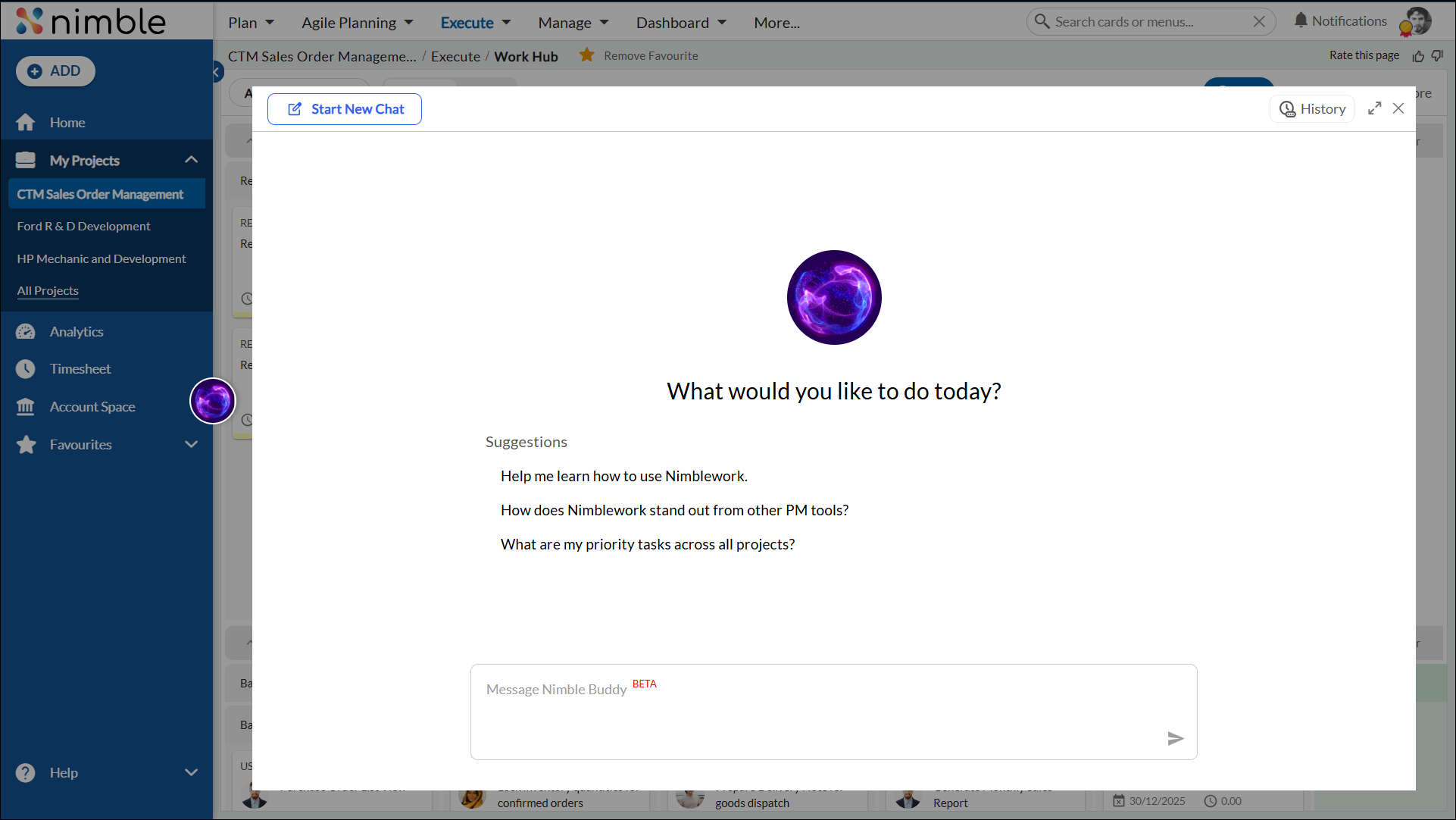Choose suggestion What are my priority tasks
The height and width of the screenshot is (820, 1456).
tap(648, 544)
